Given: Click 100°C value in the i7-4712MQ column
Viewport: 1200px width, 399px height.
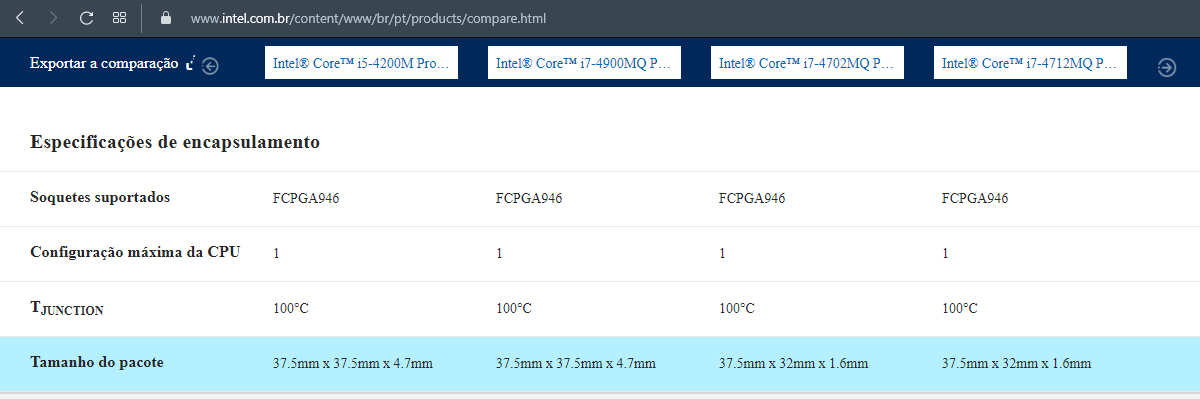Looking at the screenshot, I should pos(960,308).
